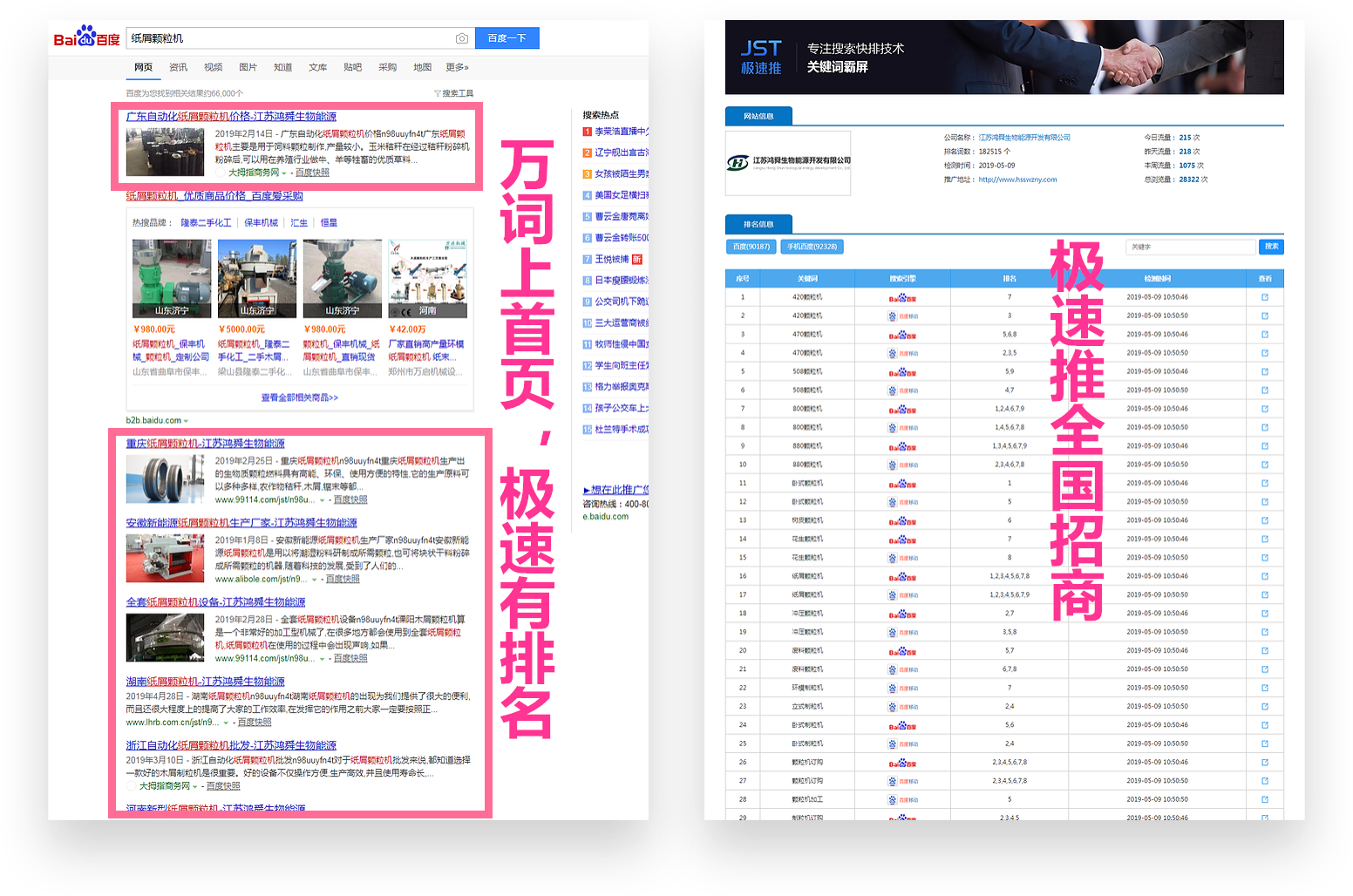Open result 湖南纸屑颗粒机-江苏鸿舜生物能源
1353x896 pixels.
(x=205, y=682)
